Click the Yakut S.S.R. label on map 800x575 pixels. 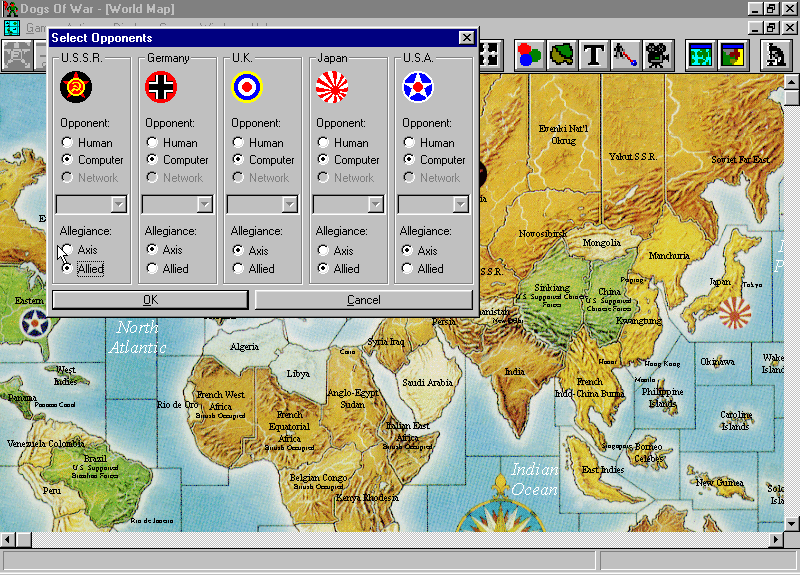(633, 157)
